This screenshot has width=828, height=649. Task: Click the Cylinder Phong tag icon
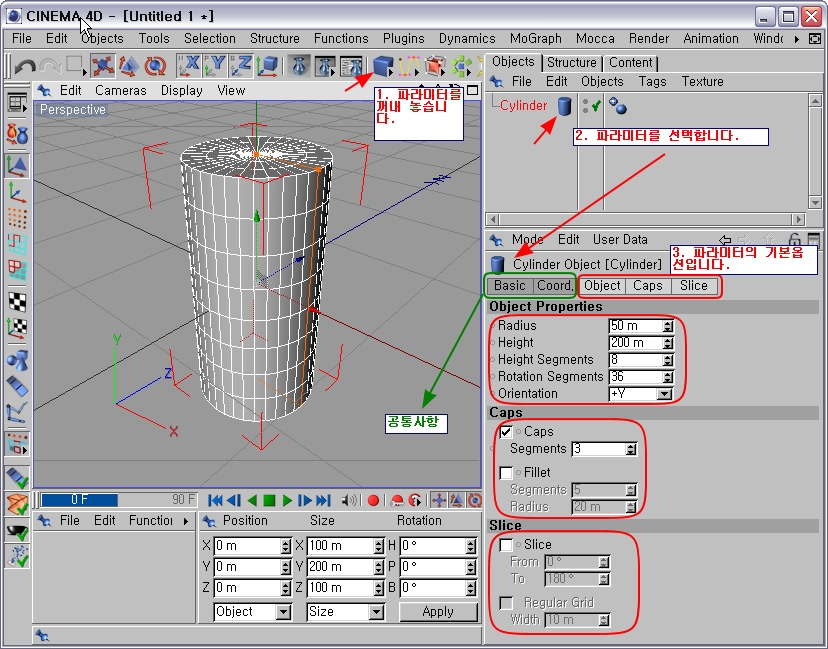point(617,106)
